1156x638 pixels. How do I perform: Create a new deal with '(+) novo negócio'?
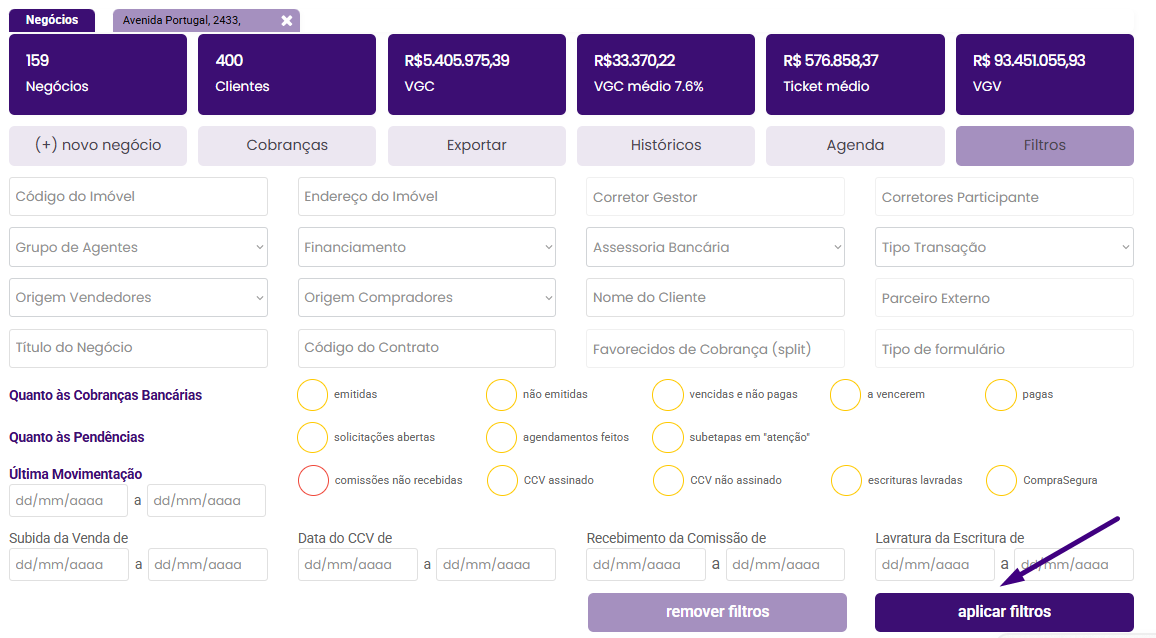[x=98, y=145]
